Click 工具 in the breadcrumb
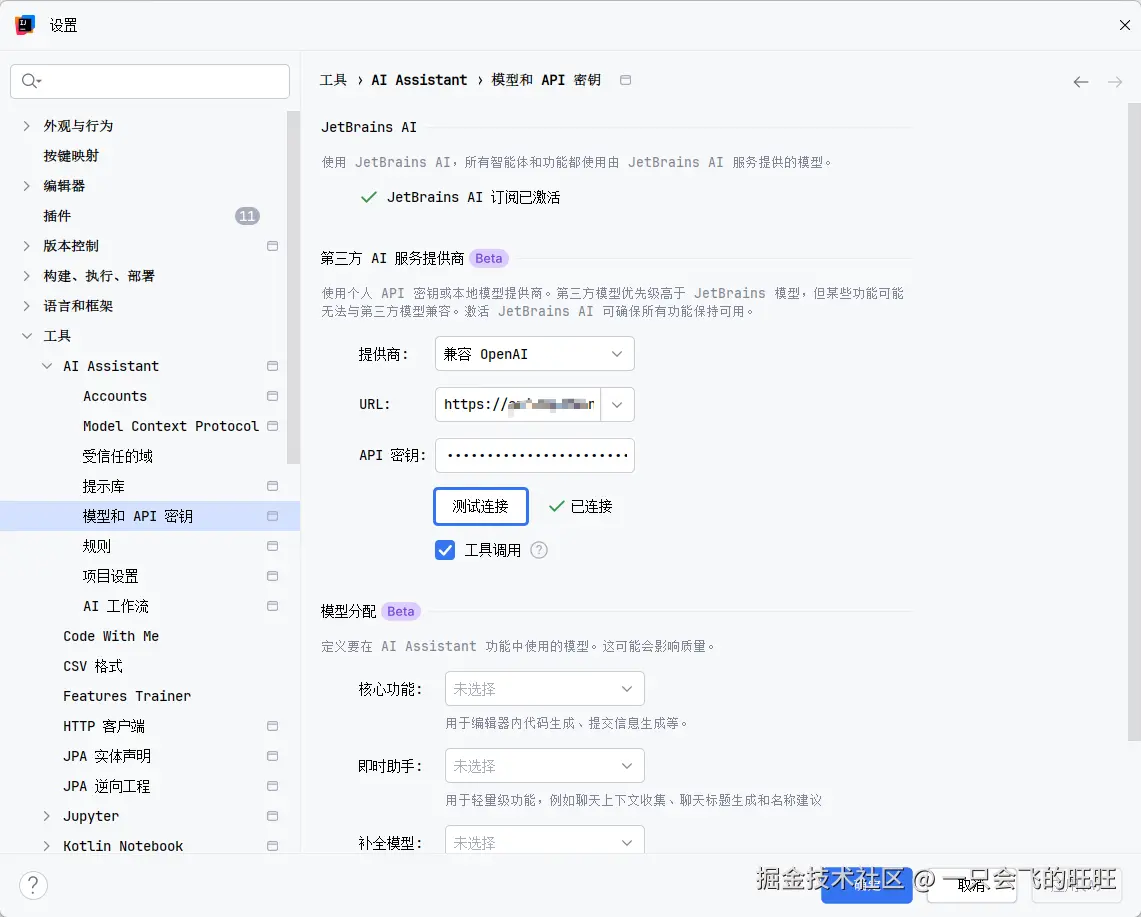Image resolution: width=1141 pixels, height=917 pixels. [x=333, y=80]
